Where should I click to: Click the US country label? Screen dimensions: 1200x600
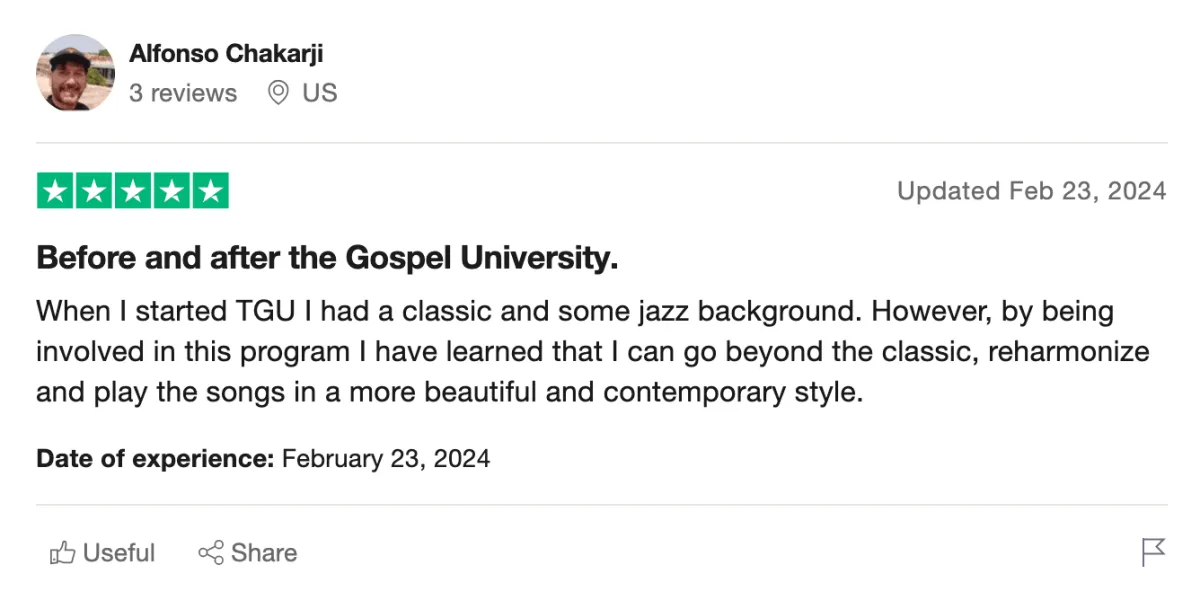[x=320, y=93]
